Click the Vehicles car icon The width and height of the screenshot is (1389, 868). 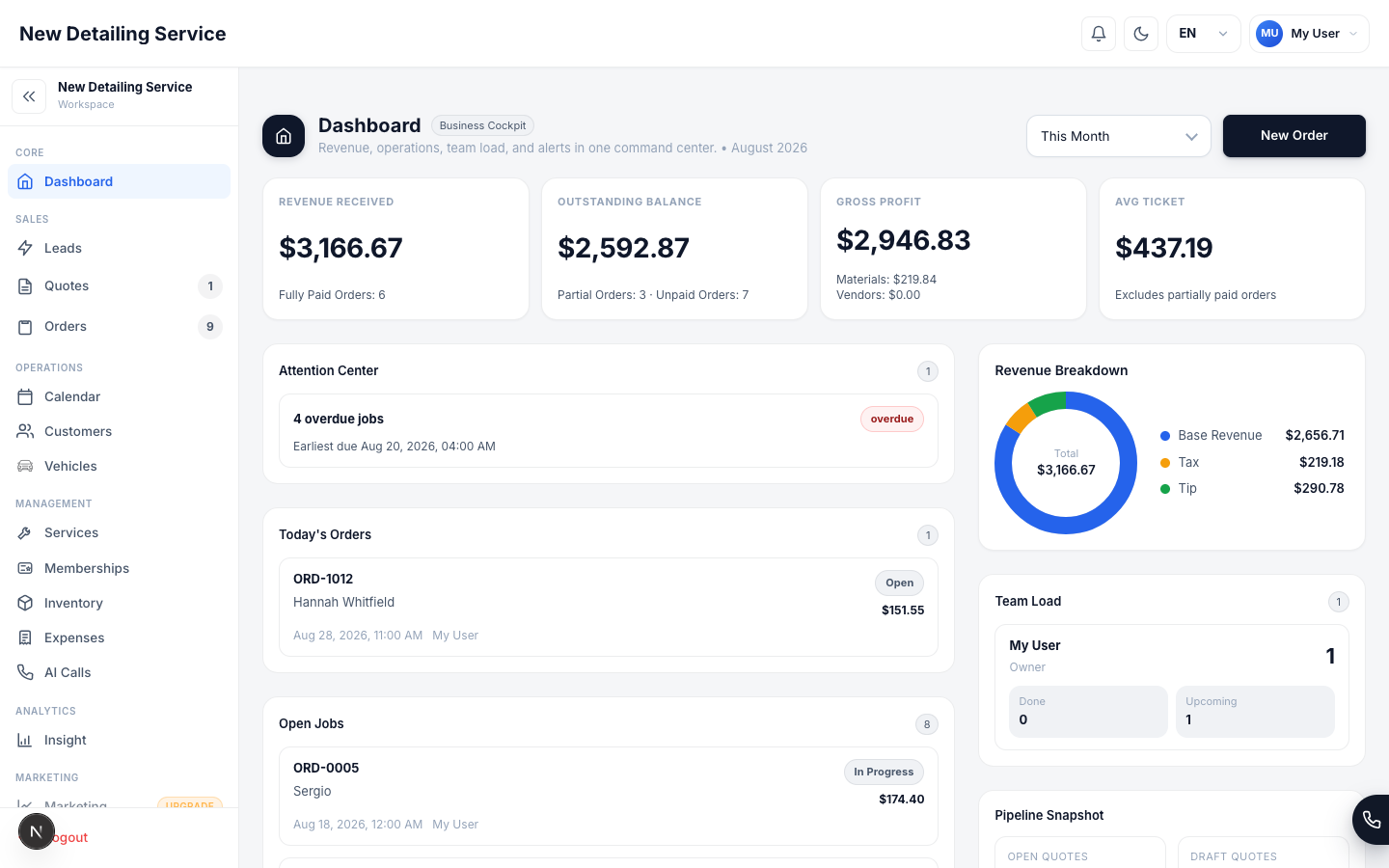[x=26, y=466]
